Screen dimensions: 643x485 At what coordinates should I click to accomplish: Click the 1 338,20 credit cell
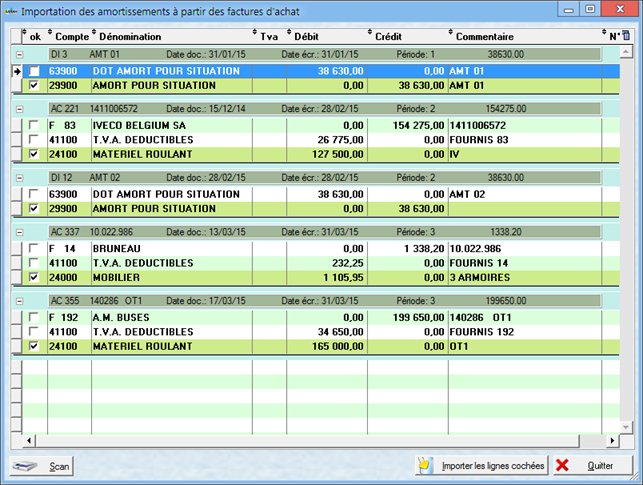(408, 248)
